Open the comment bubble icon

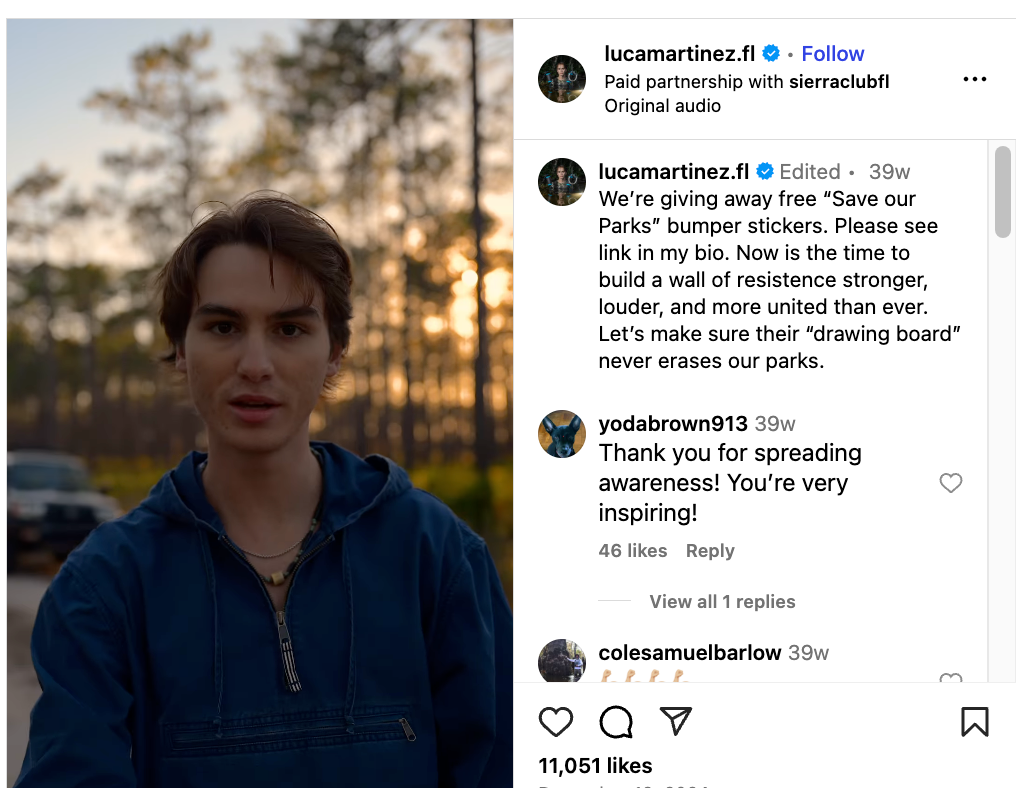click(x=616, y=722)
